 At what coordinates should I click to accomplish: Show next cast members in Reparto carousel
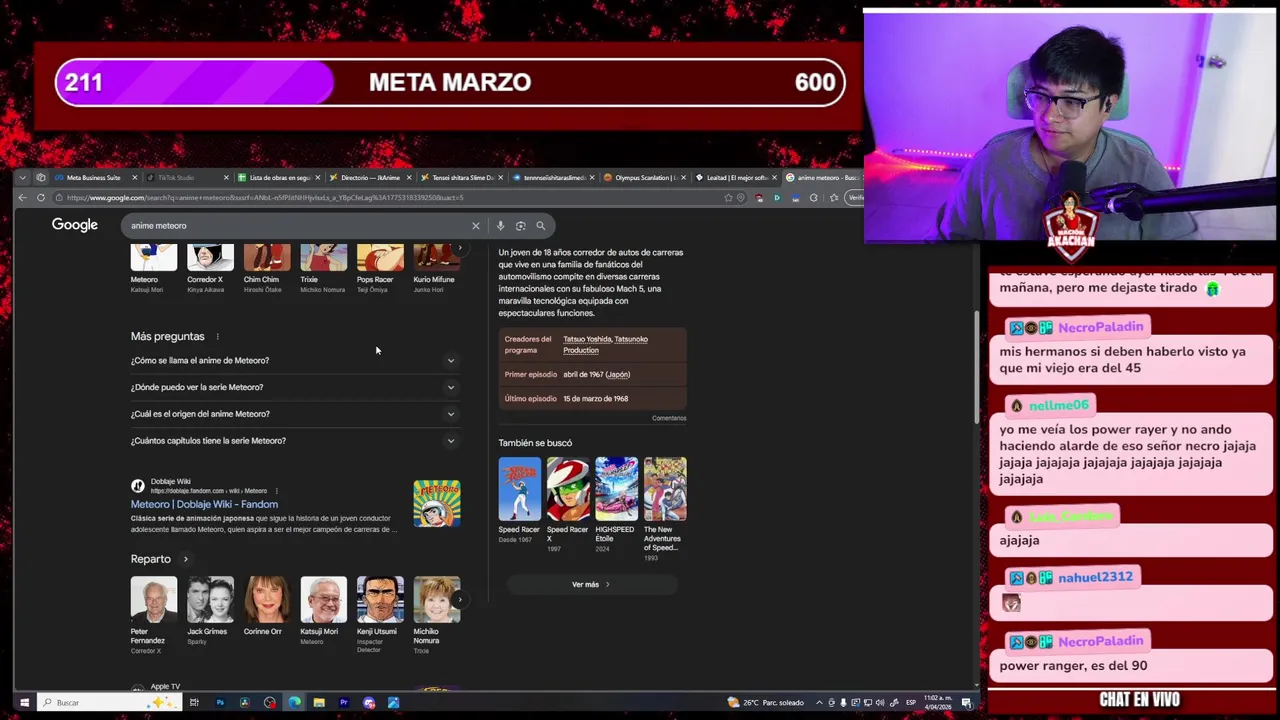point(459,600)
